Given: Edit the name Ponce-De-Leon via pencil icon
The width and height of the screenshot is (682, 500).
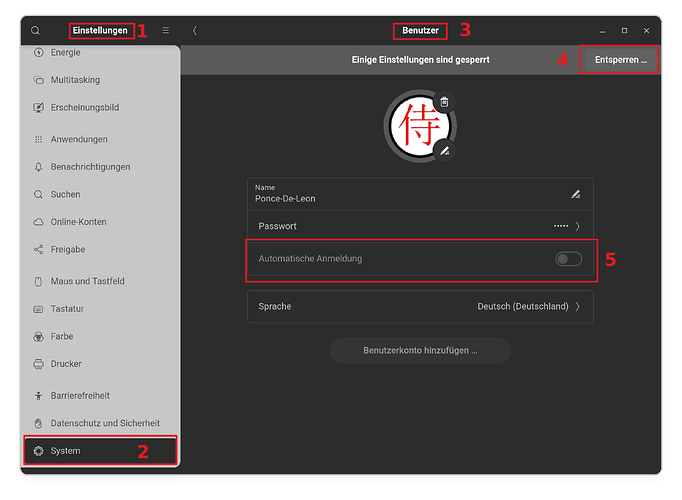Looking at the screenshot, I should click(575, 193).
